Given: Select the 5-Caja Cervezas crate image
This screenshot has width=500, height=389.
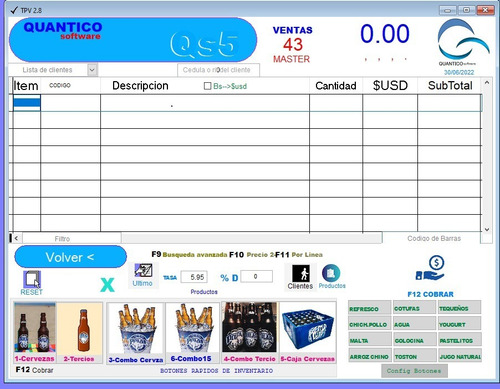Looking at the screenshot, I should pos(308,328).
